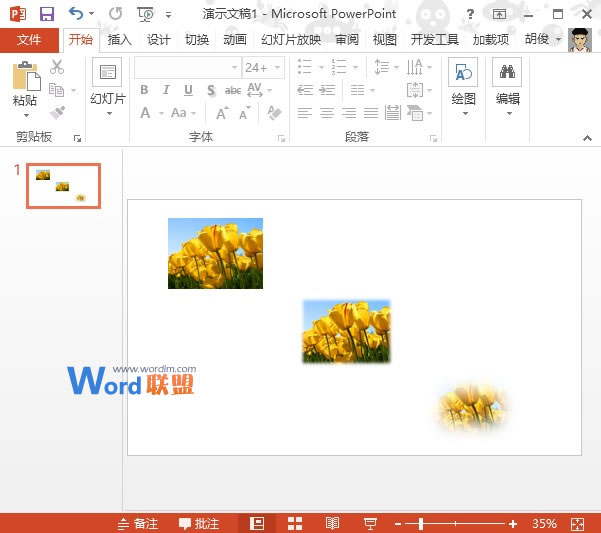The image size is (601, 533).
Task: Toggle Underline formatting
Action: 188,90
